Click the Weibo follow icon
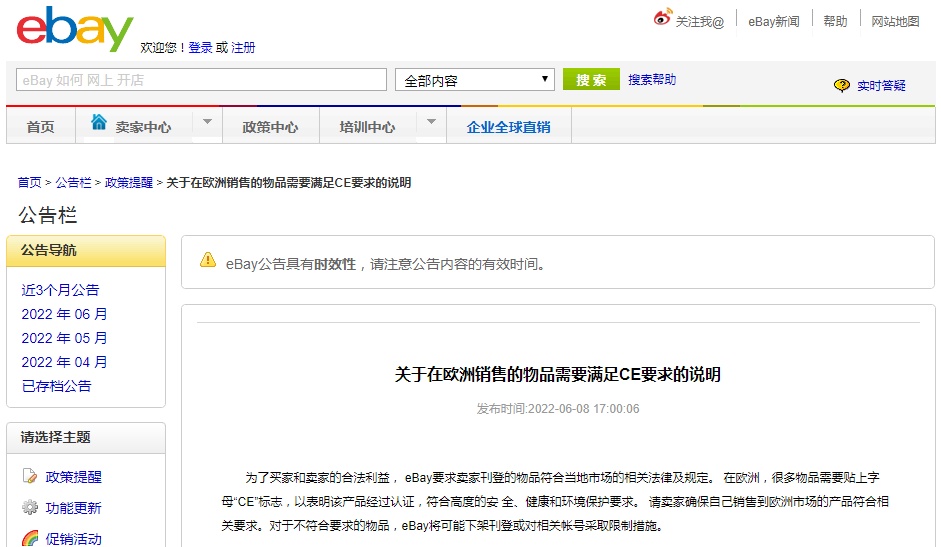 pyautogui.click(x=663, y=17)
